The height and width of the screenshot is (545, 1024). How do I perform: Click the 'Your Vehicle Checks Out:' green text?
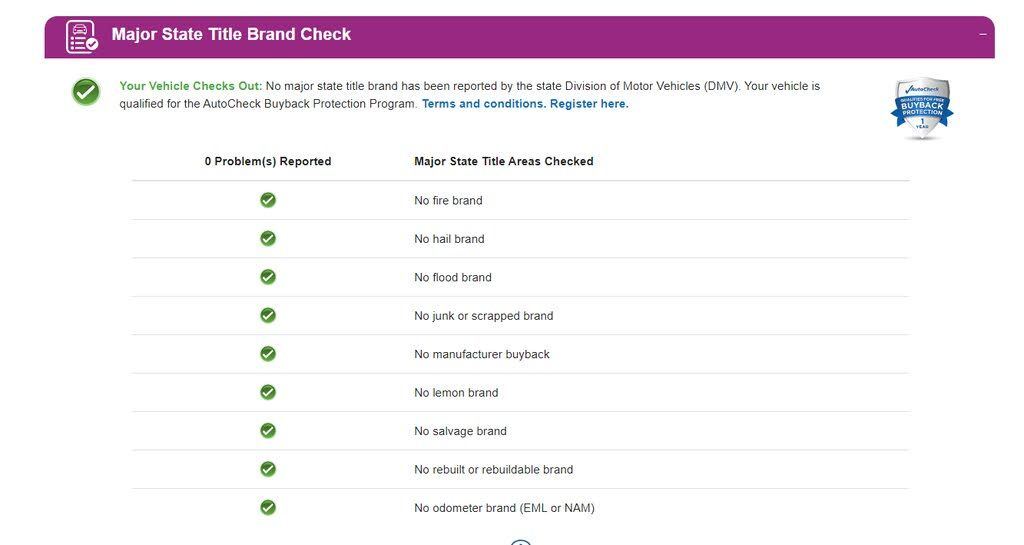(x=190, y=86)
